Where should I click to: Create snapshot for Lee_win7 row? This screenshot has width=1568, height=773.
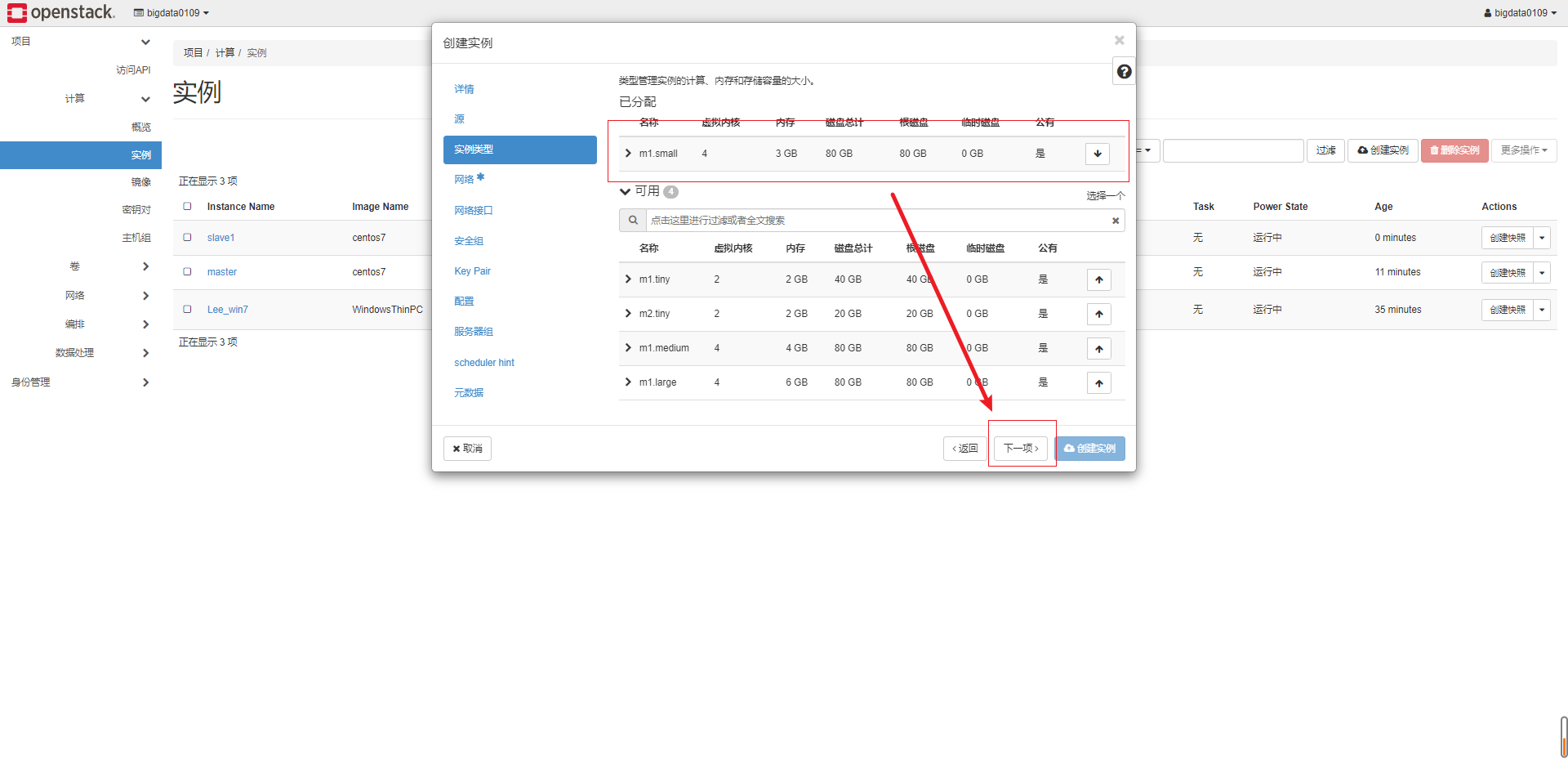pyautogui.click(x=1508, y=310)
